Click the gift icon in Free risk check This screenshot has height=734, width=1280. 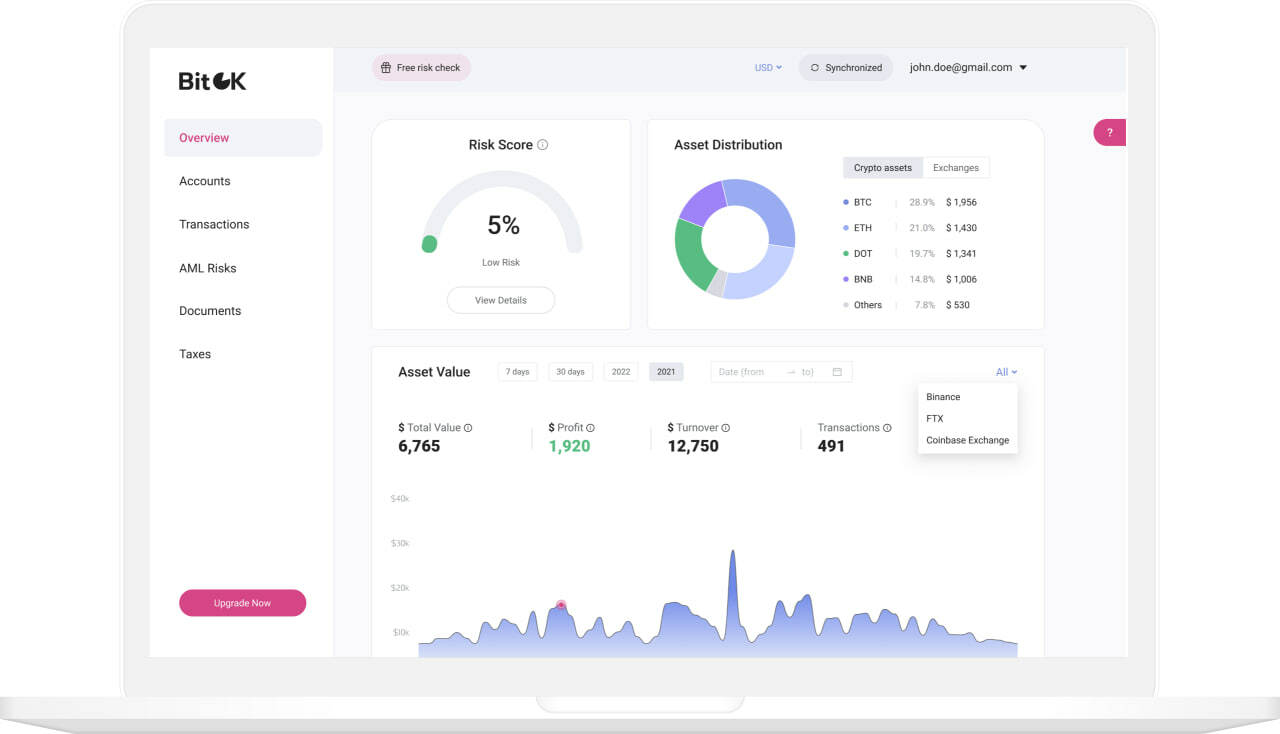[x=386, y=68]
